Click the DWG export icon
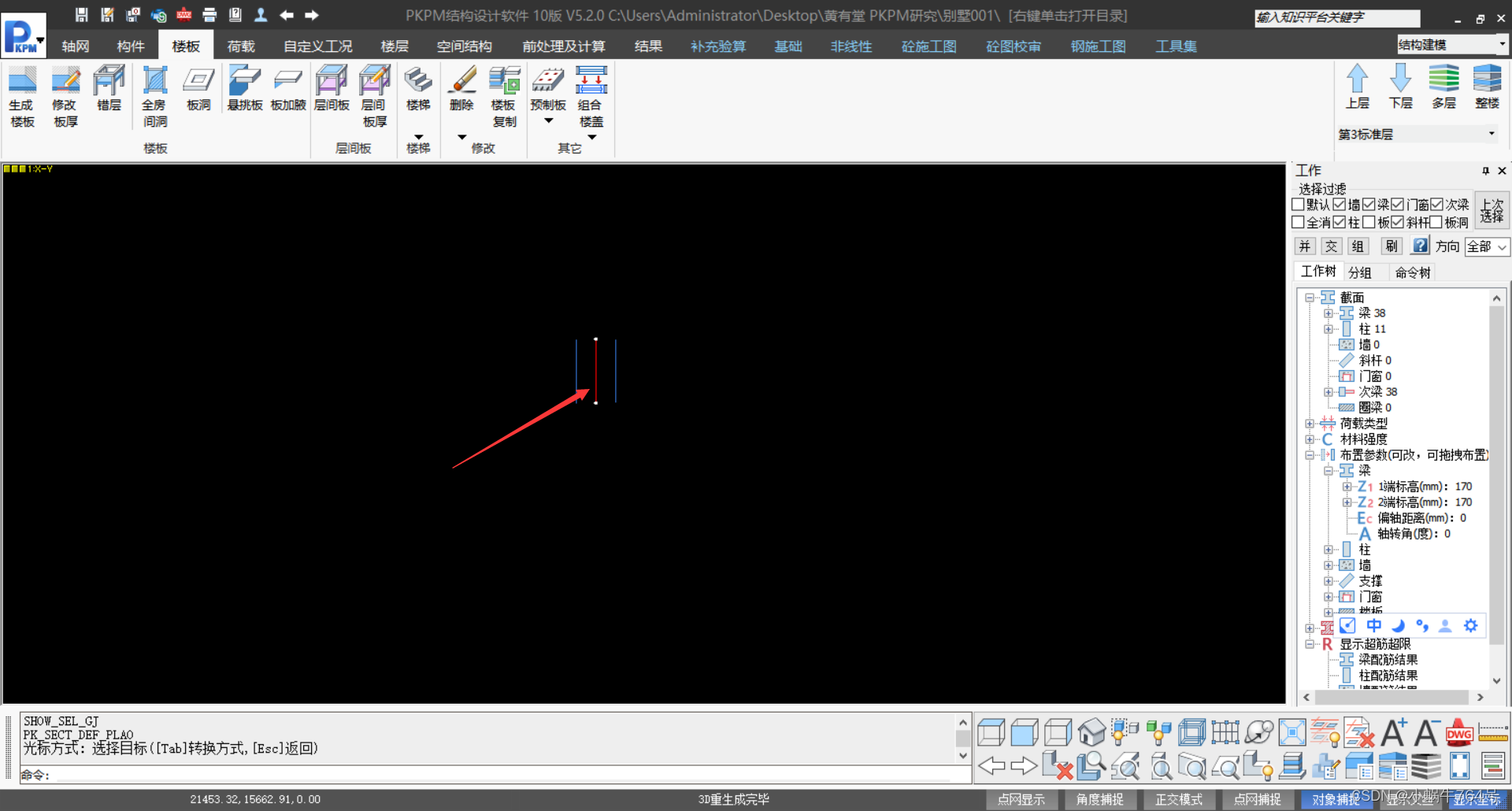The image size is (1512, 811). pyautogui.click(x=1459, y=732)
